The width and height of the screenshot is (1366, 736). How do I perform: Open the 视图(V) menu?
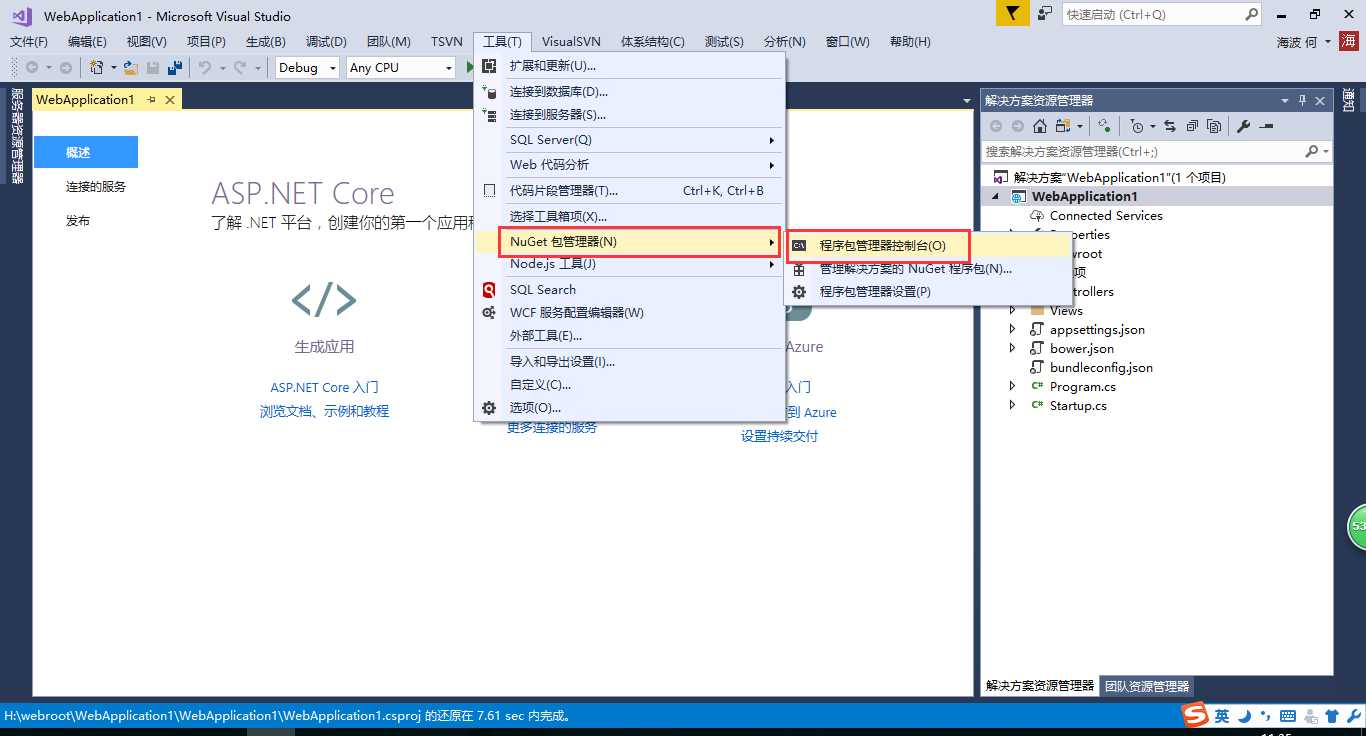pyautogui.click(x=147, y=42)
